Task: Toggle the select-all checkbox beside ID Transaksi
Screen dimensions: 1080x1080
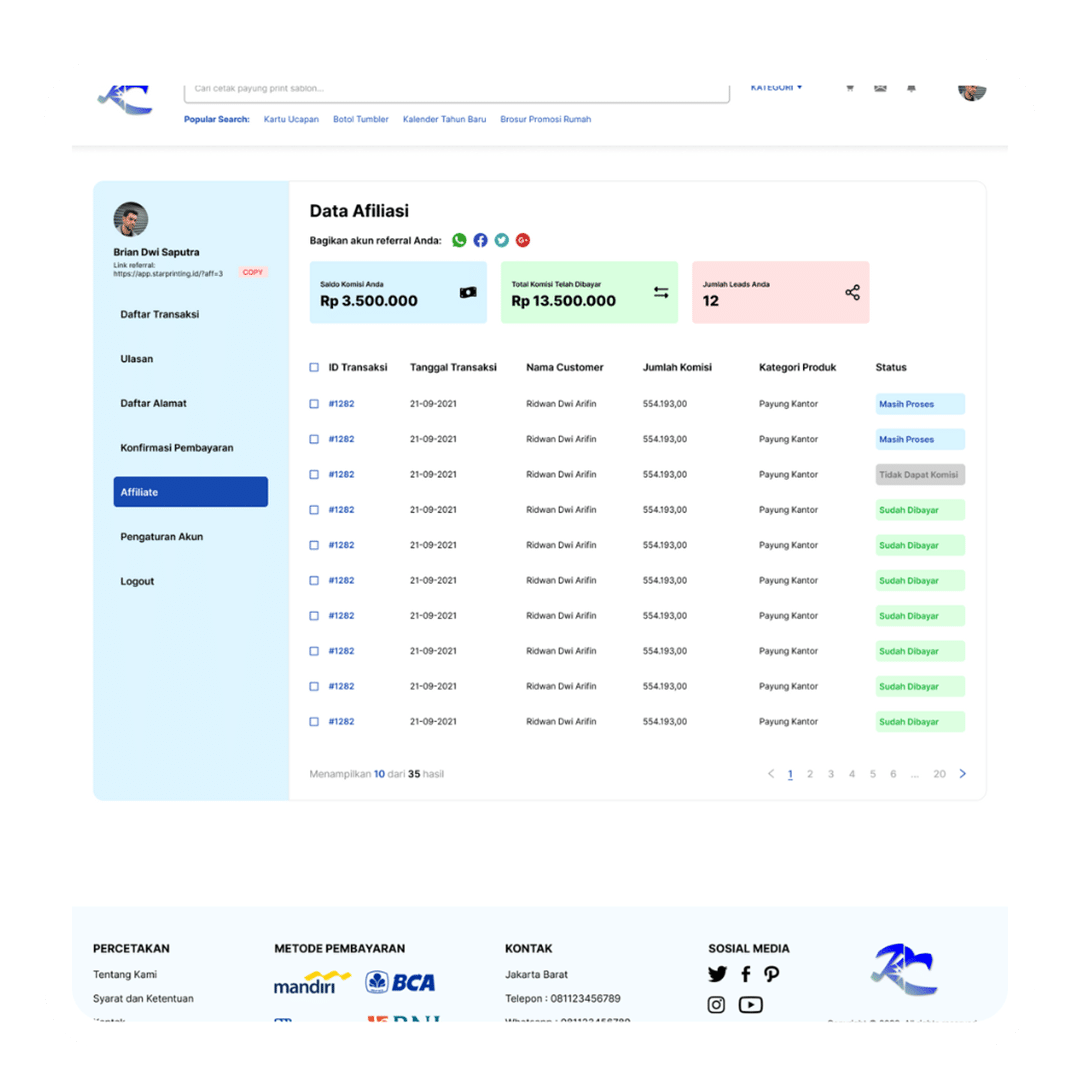Action: click(x=314, y=368)
